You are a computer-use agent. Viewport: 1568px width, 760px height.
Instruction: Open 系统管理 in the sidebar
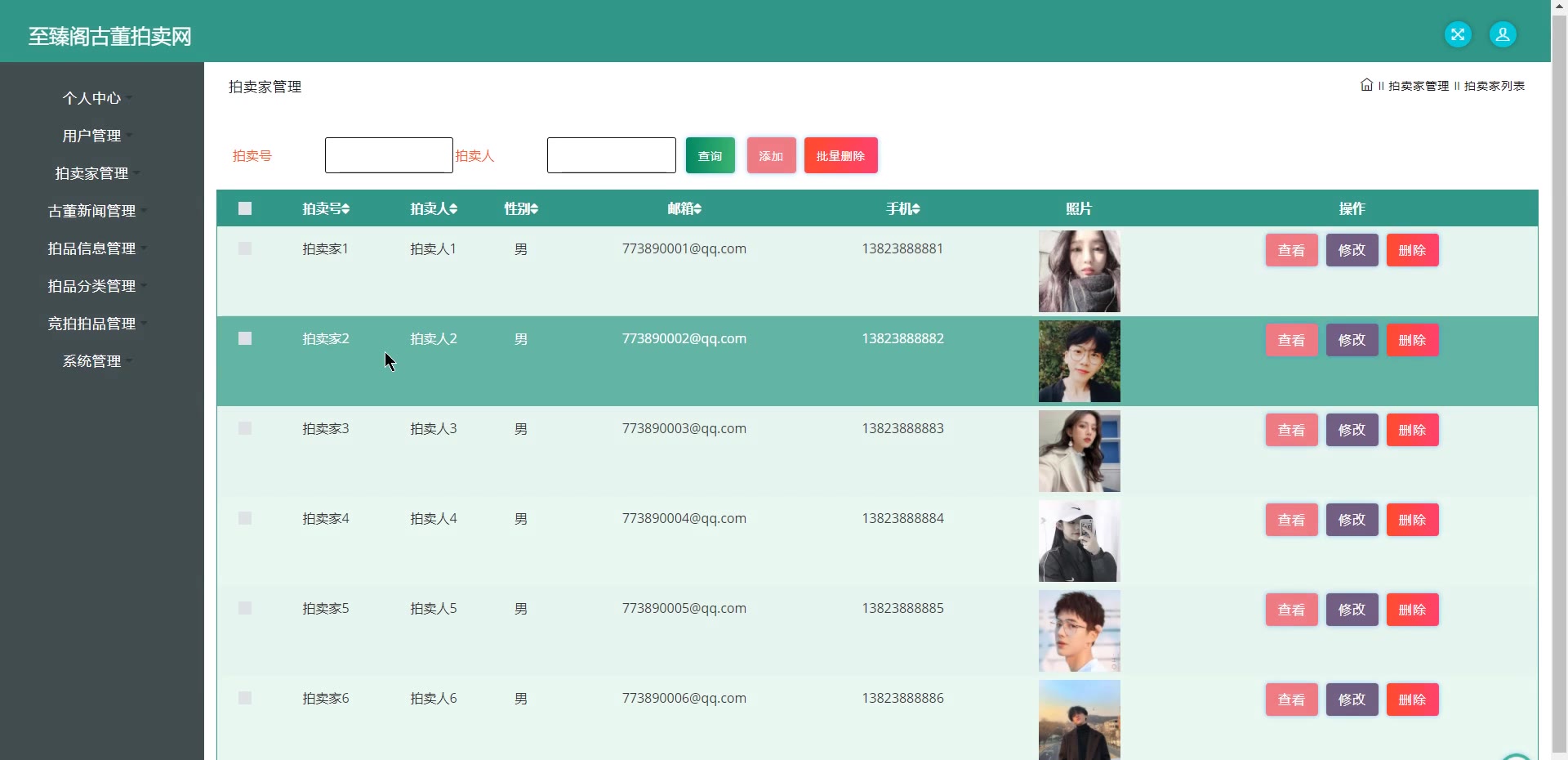click(91, 361)
